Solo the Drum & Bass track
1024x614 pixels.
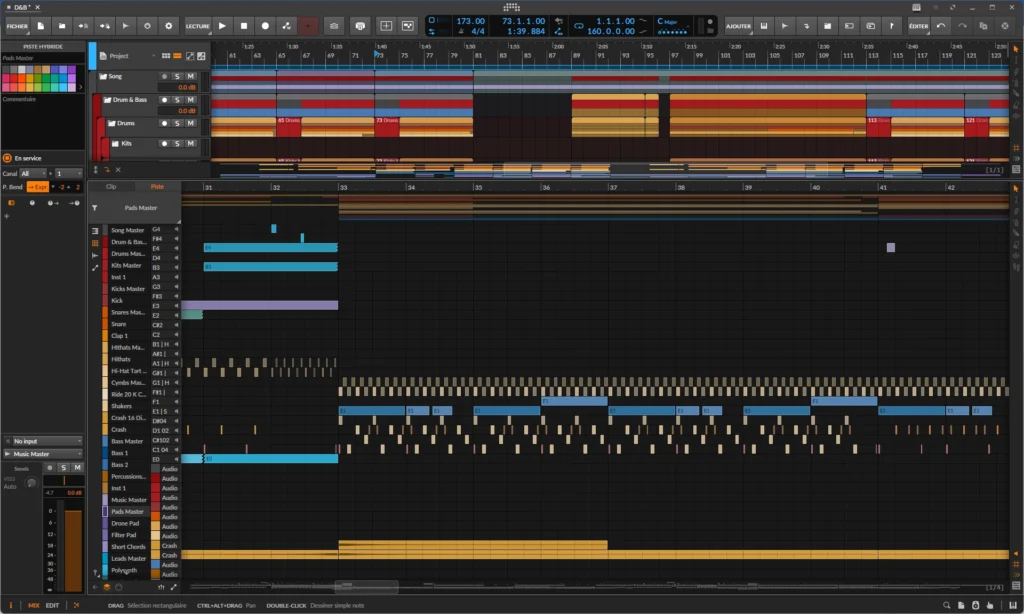177,100
